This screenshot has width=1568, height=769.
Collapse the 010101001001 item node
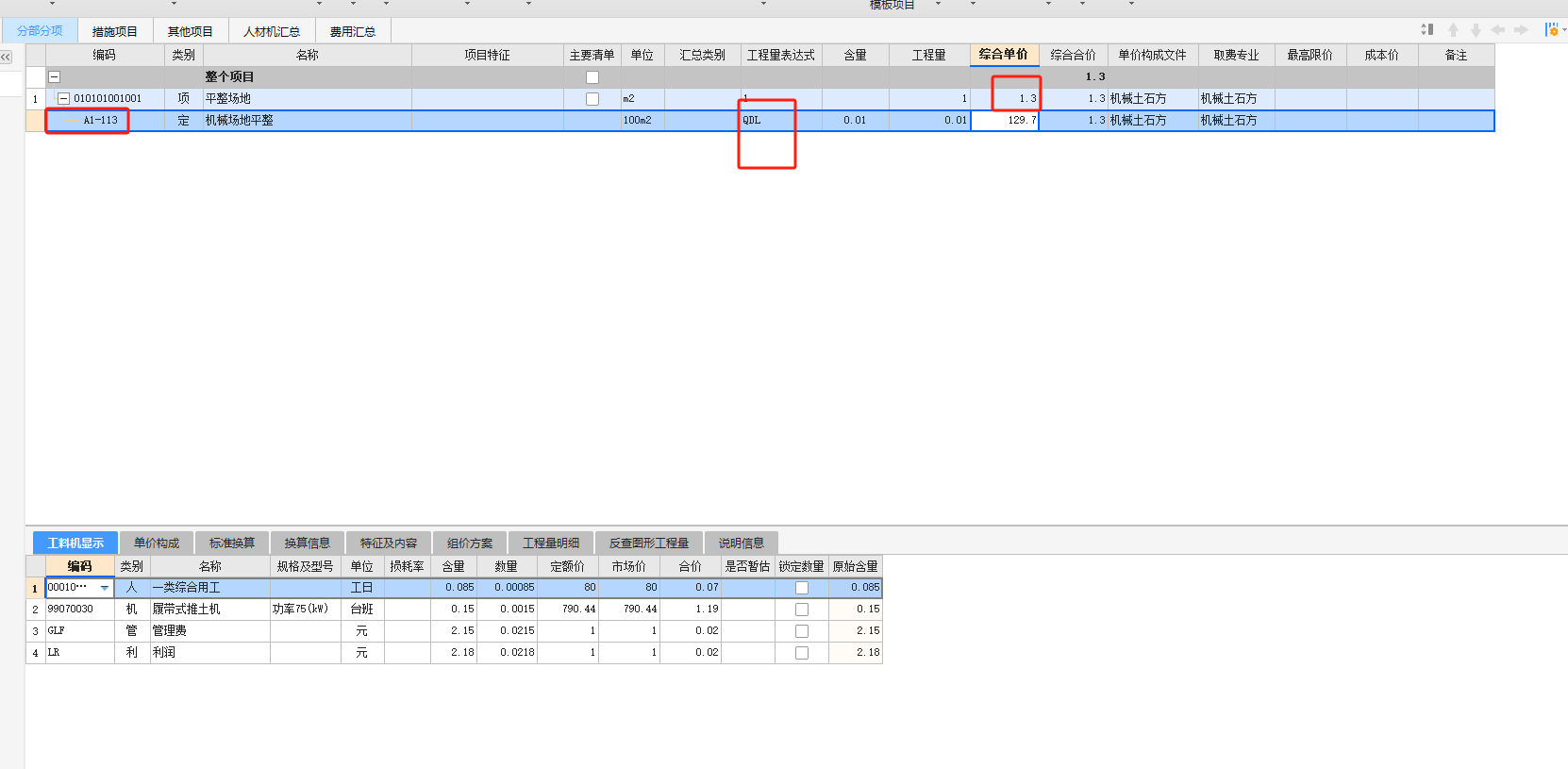(63, 98)
